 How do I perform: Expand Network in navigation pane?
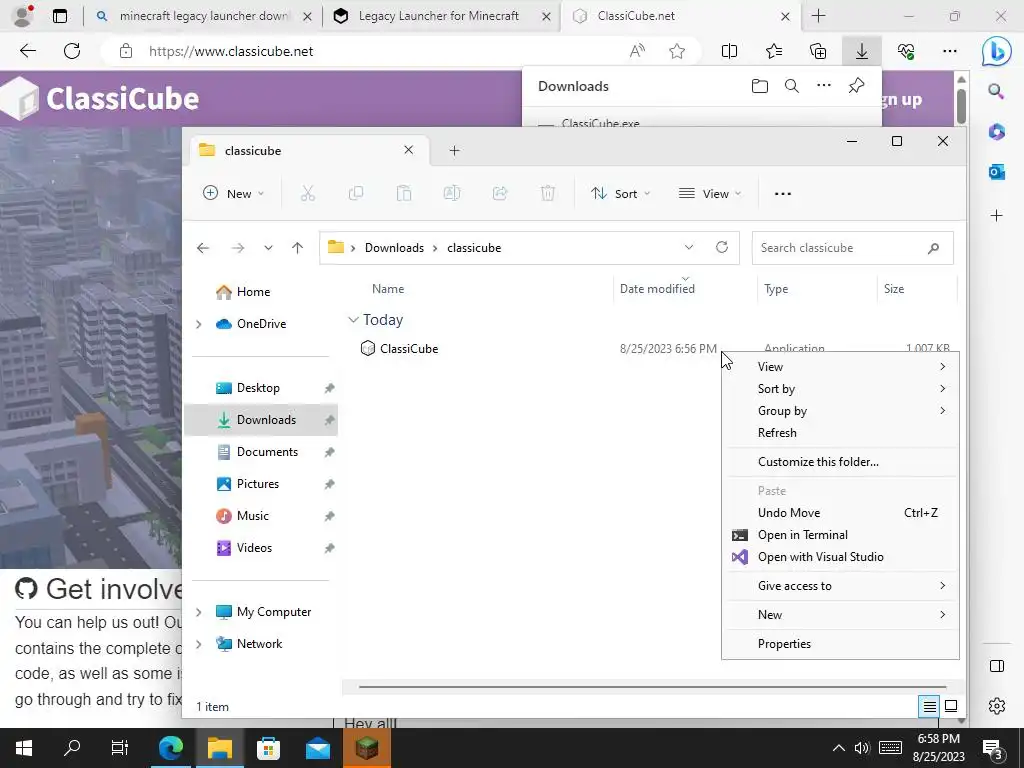tap(199, 644)
